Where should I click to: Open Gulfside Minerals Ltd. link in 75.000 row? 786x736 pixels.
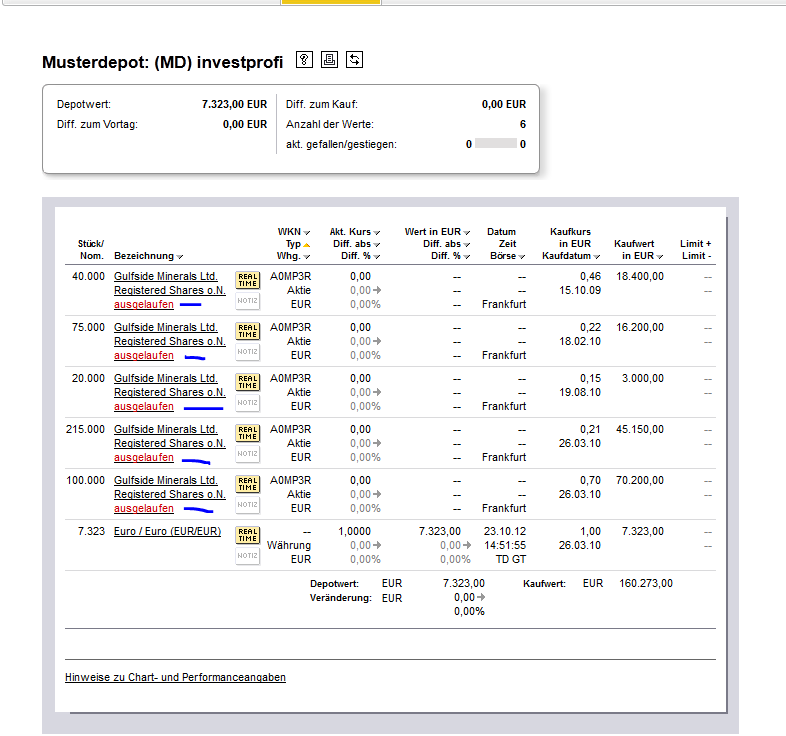click(166, 327)
